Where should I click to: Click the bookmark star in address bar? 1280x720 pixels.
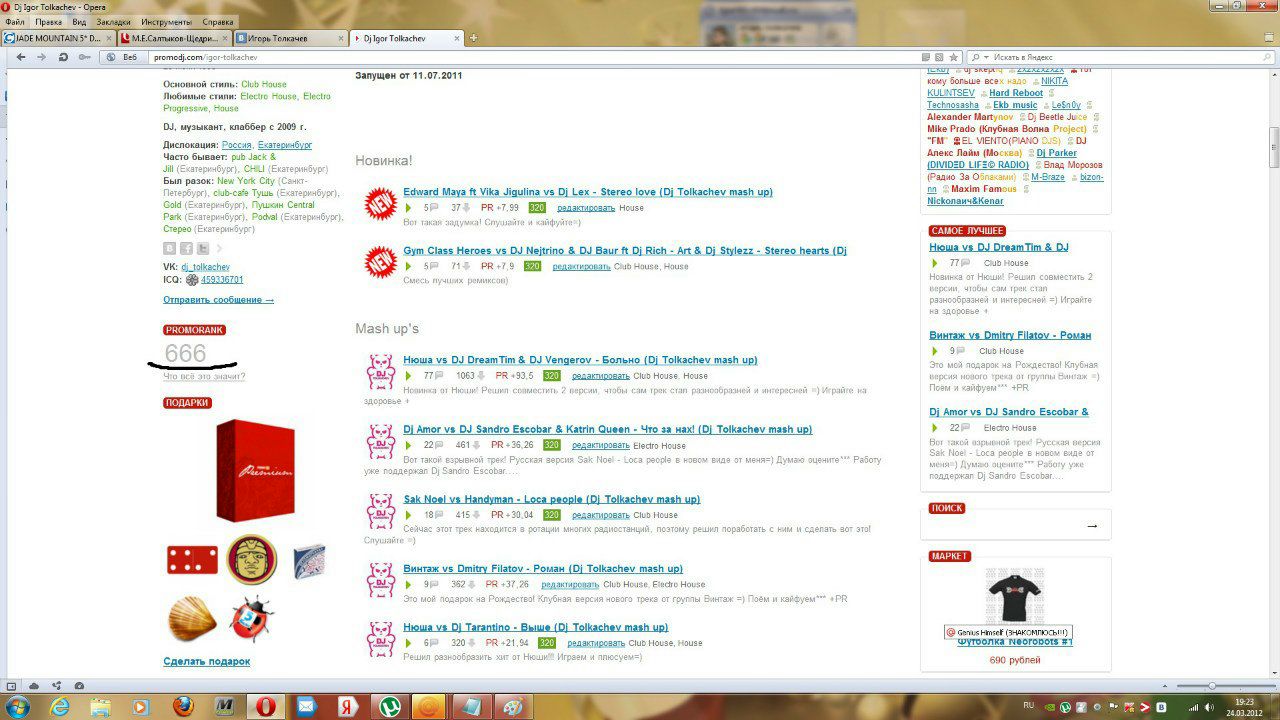pos(954,57)
